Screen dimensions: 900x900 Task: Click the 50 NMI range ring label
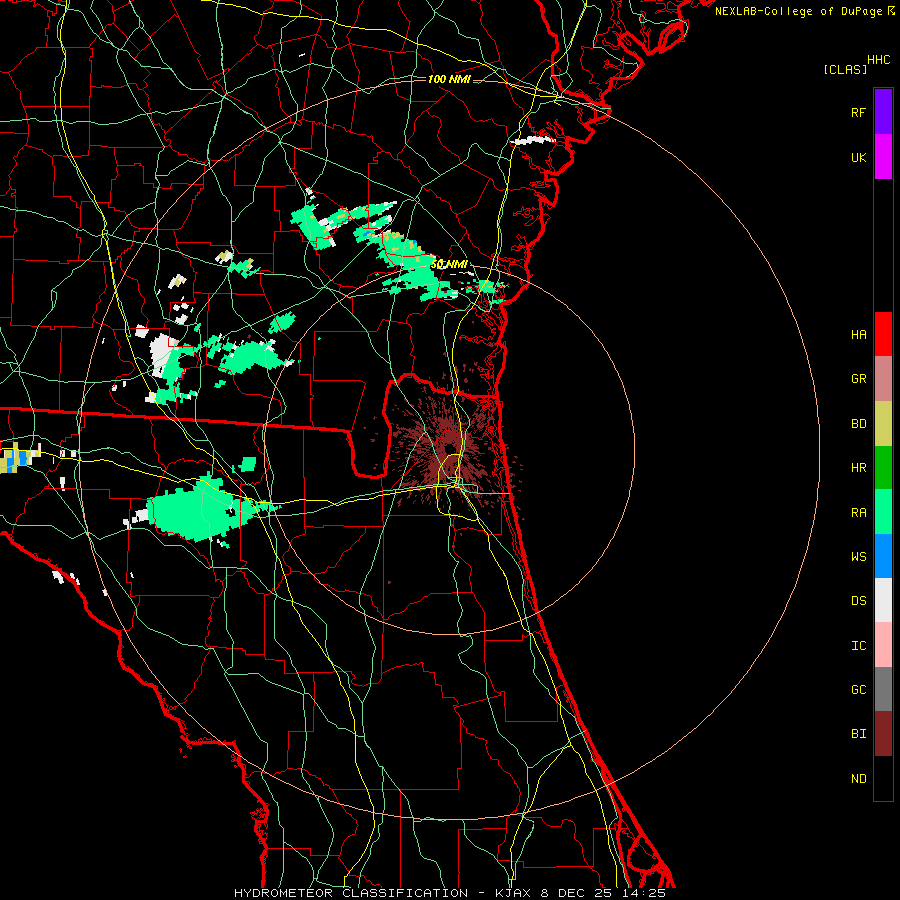coord(449,265)
